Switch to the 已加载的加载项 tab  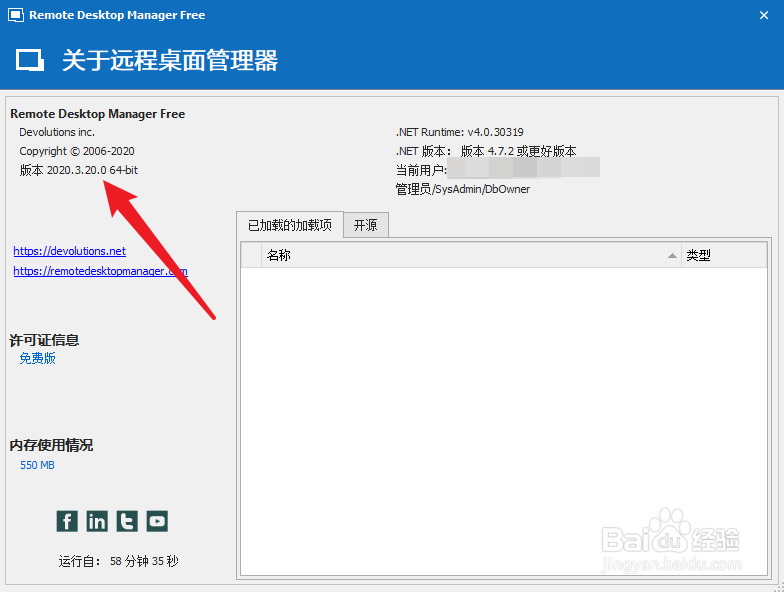[x=290, y=225]
